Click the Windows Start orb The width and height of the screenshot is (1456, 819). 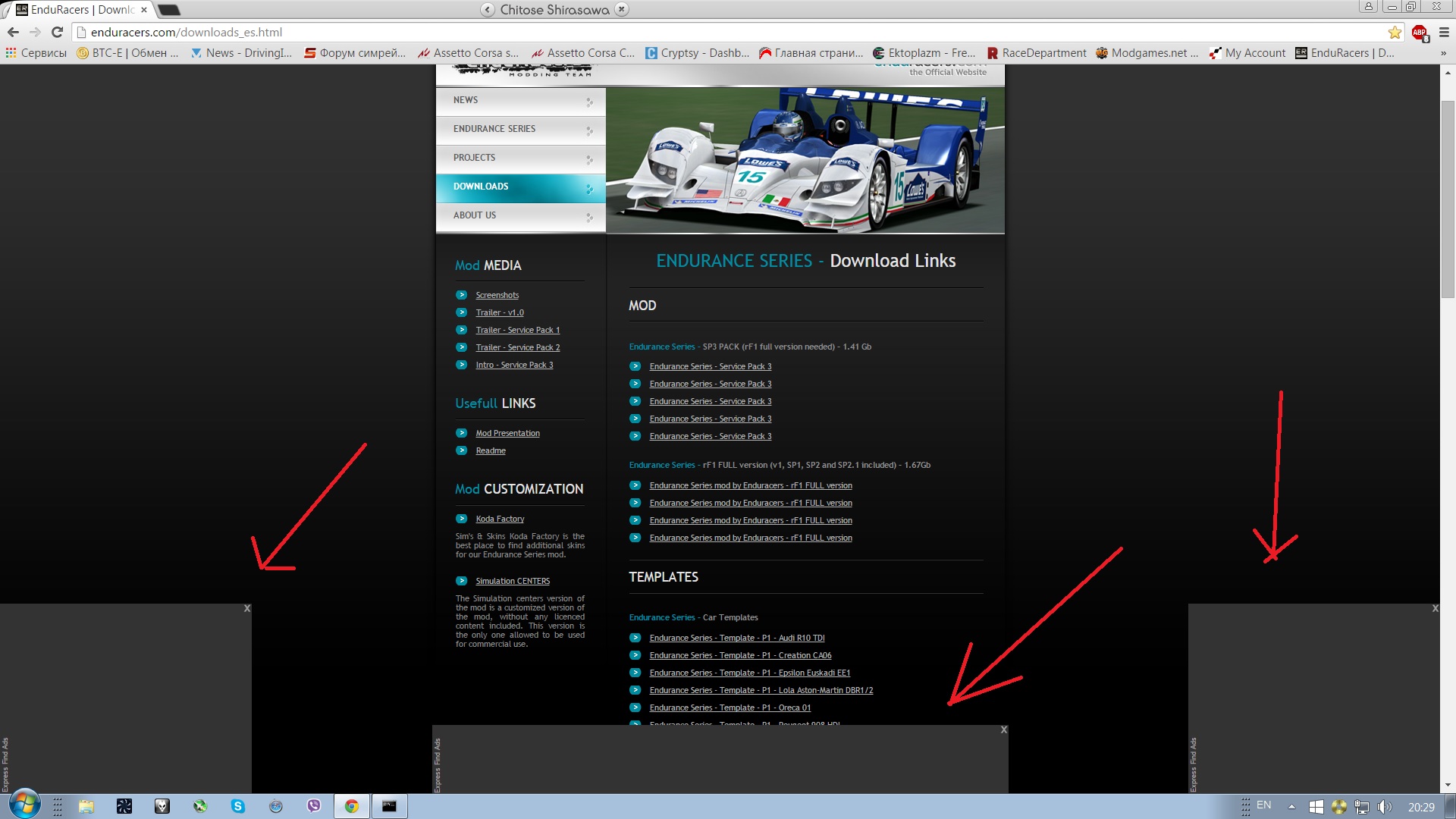(24, 805)
